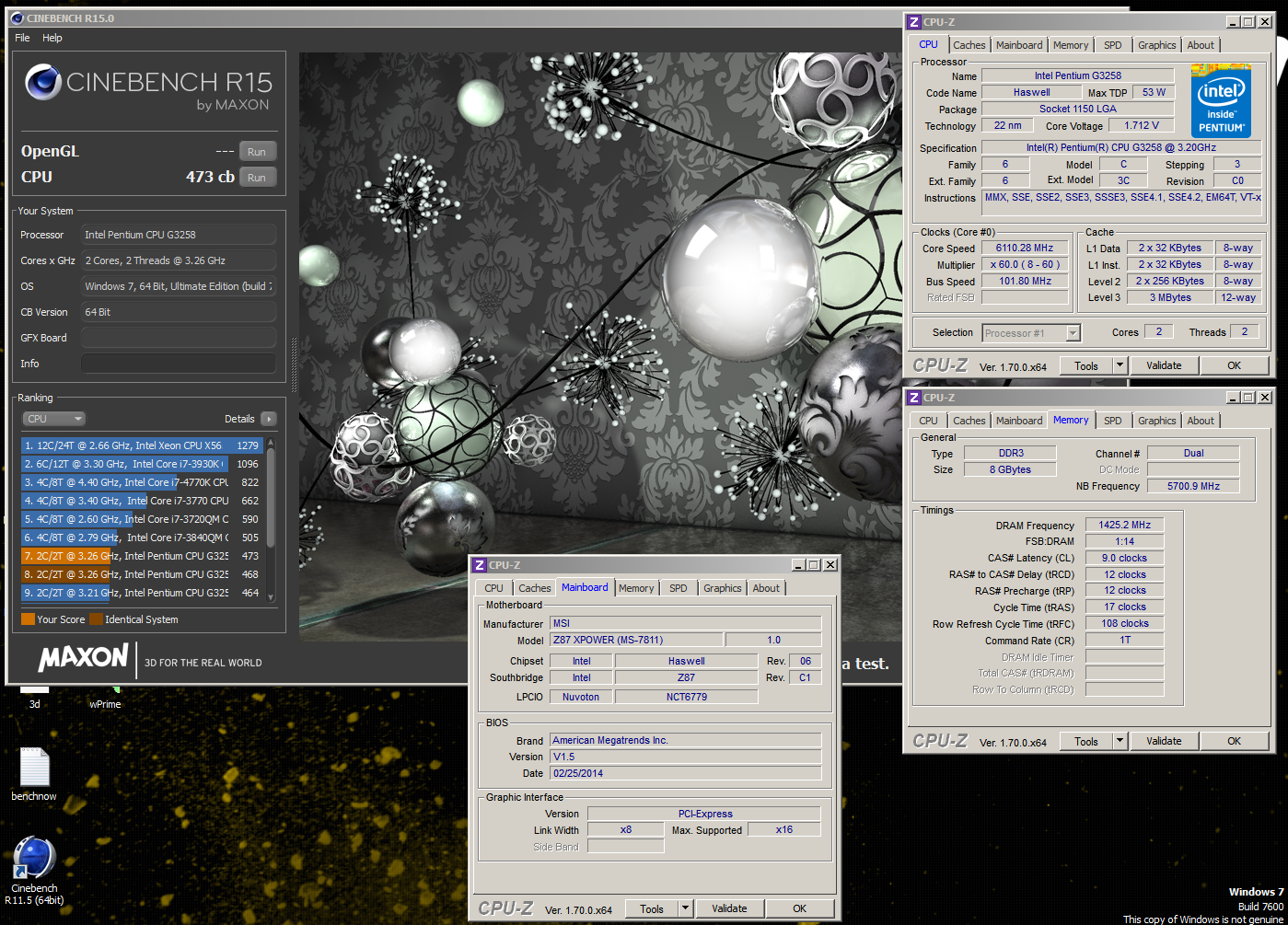Switch to CPU tab in Mainboard CPU-Z window
The height and width of the screenshot is (925, 1288).
pos(493,588)
